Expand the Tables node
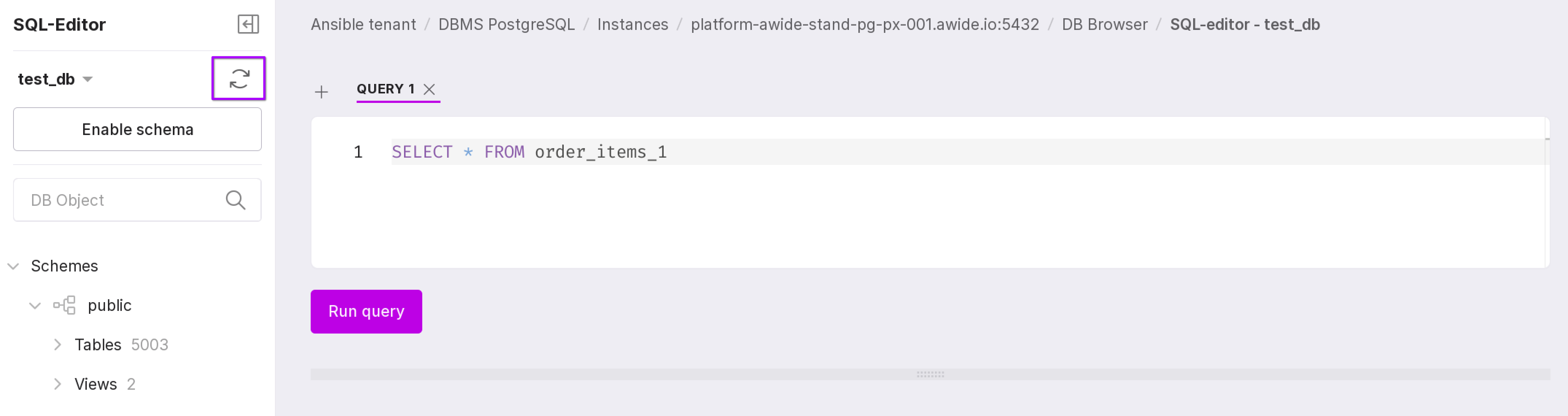 click(57, 345)
